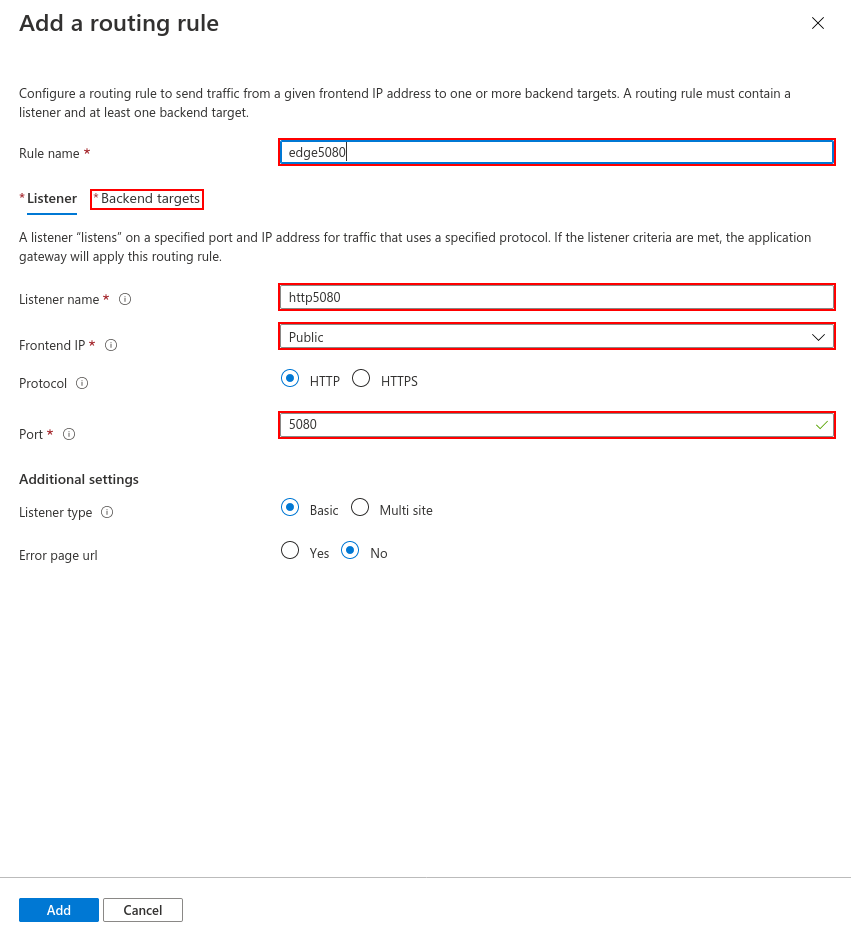Switch to the Backend targets tab
Viewport: 851px width, 935px height.
click(x=147, y=199)
